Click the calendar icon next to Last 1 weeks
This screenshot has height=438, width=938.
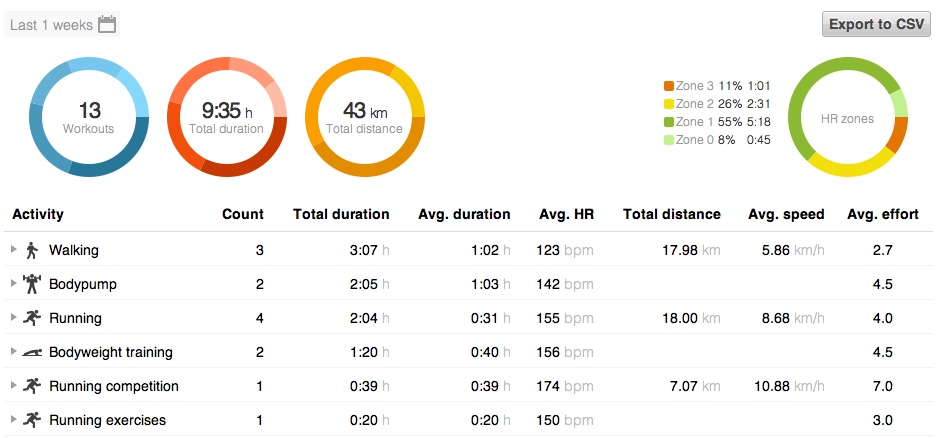click(107, 24)
